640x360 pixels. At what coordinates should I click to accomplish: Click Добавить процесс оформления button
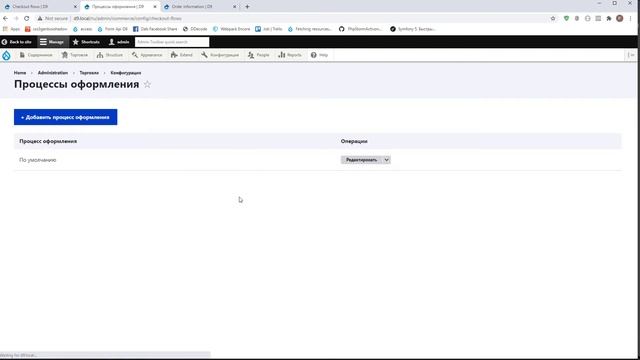(65, 117)
